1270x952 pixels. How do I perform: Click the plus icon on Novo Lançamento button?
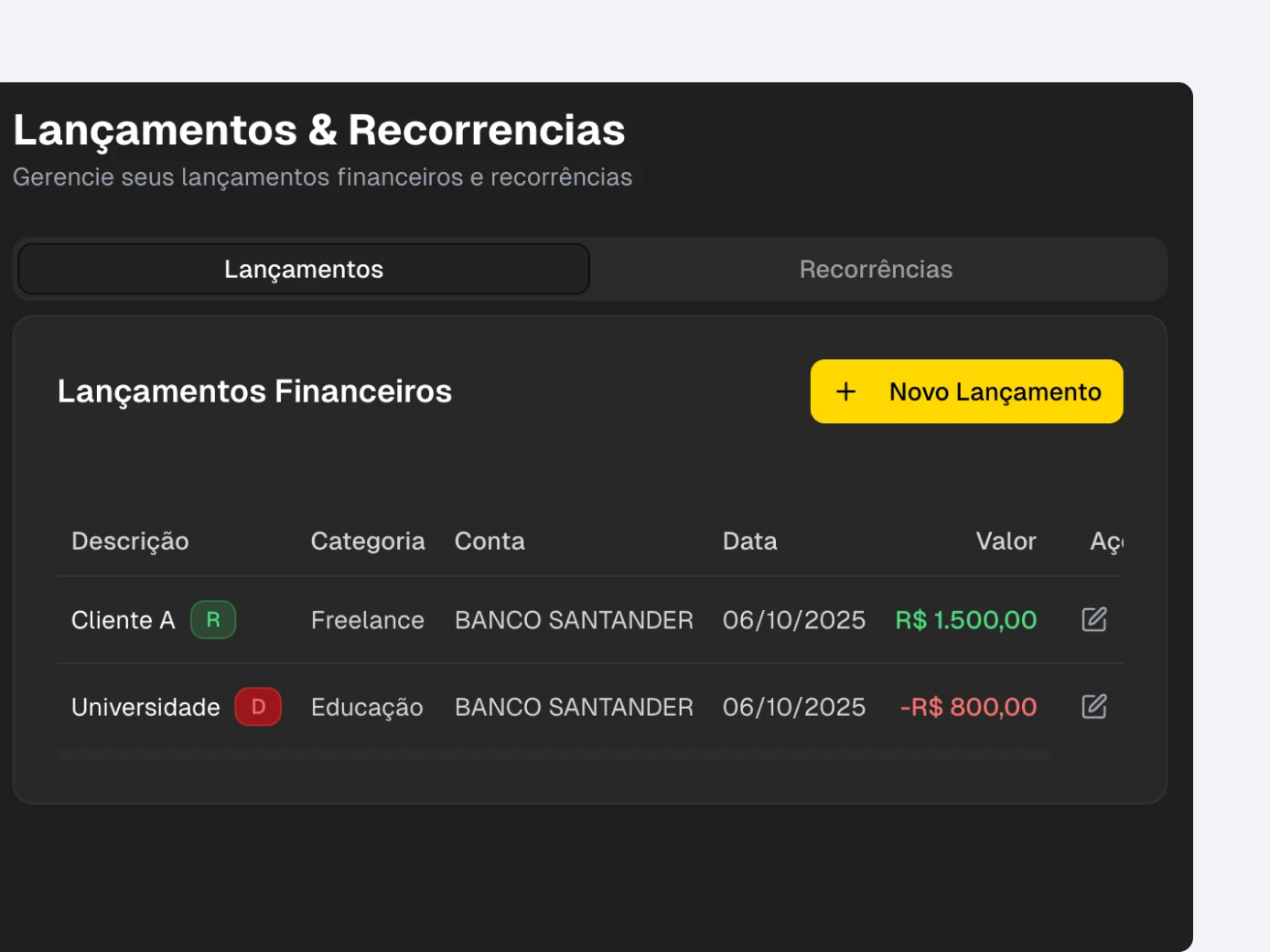point(845,391)
